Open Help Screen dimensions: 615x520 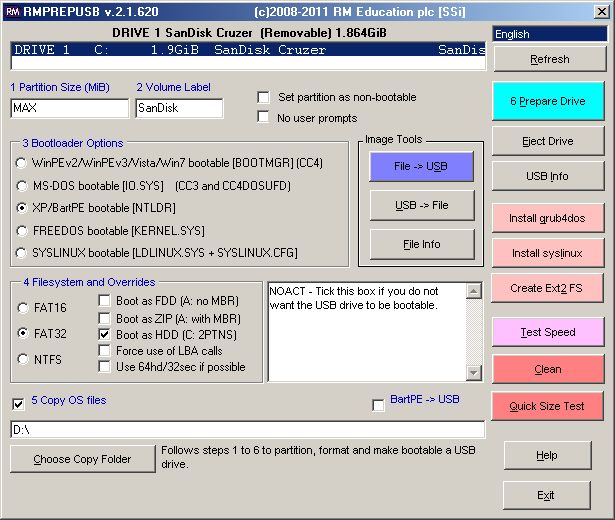click(547, 455)
